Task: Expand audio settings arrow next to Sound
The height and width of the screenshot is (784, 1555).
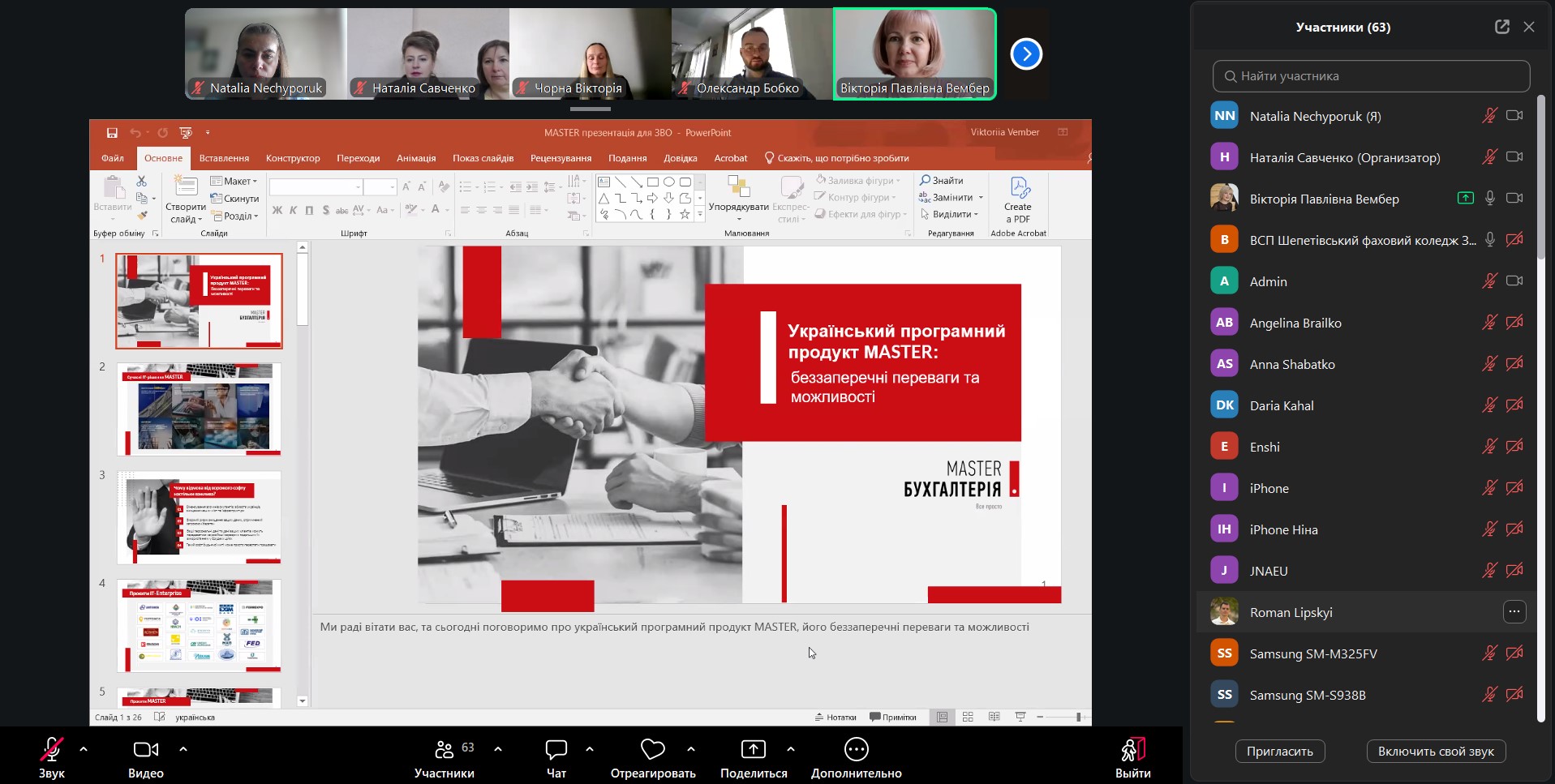Action: (x=84, y=749)
